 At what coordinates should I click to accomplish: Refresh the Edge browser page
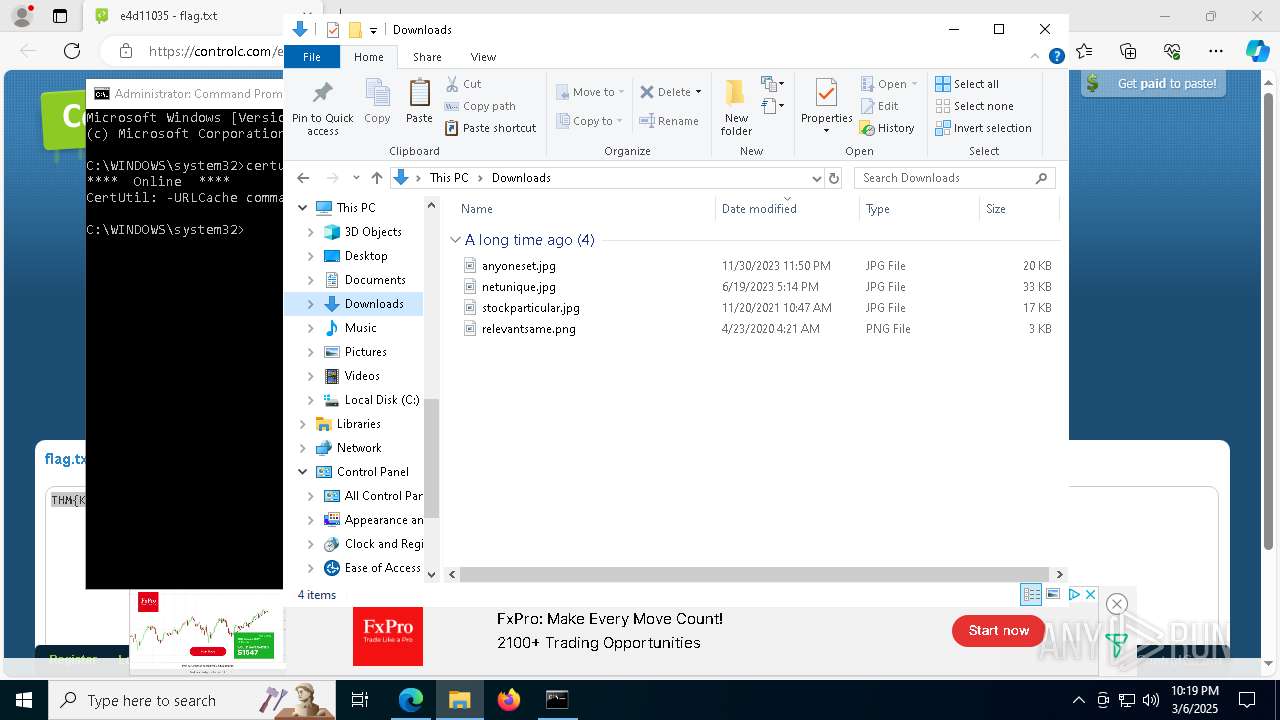[71, 51]
